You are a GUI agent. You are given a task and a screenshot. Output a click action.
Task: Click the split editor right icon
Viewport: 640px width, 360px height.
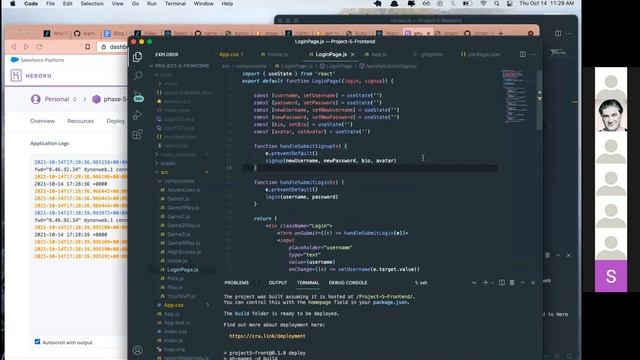coord(522,54)
